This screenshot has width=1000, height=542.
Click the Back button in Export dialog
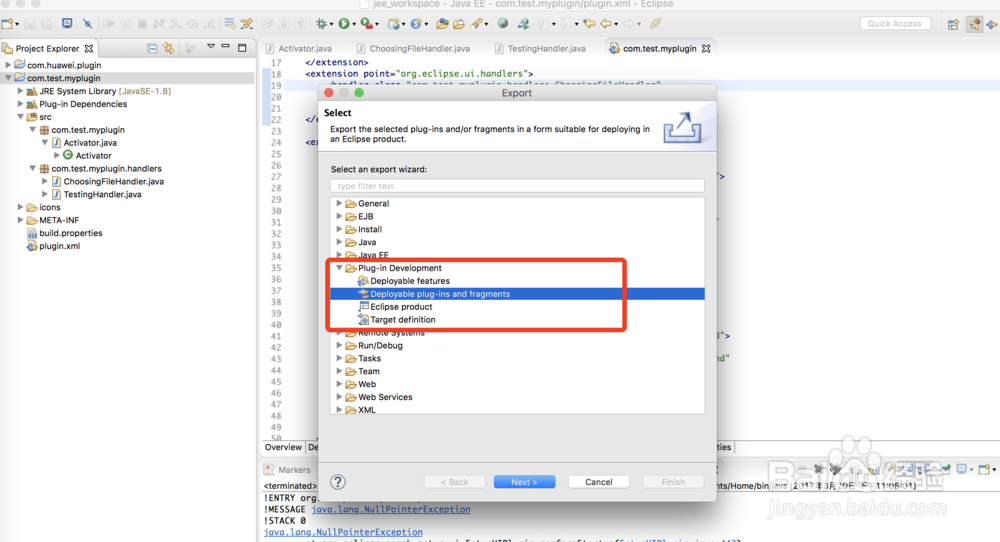pos(455,482)
